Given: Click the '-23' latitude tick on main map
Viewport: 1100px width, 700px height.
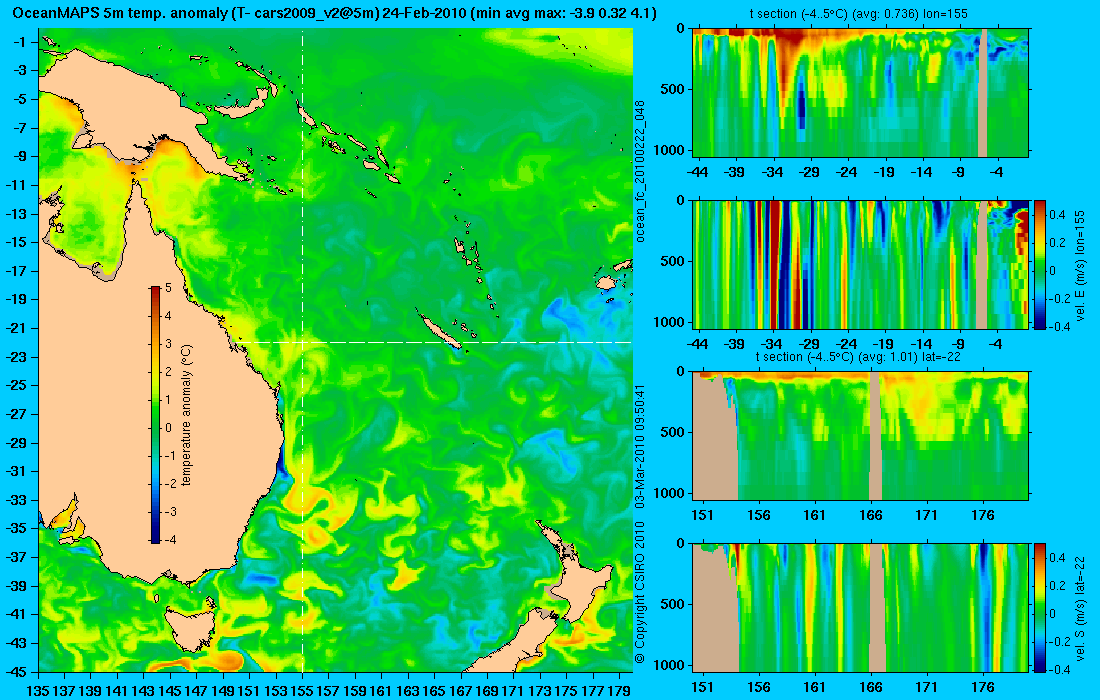Looking at the screenshot, I should [17, 356].
